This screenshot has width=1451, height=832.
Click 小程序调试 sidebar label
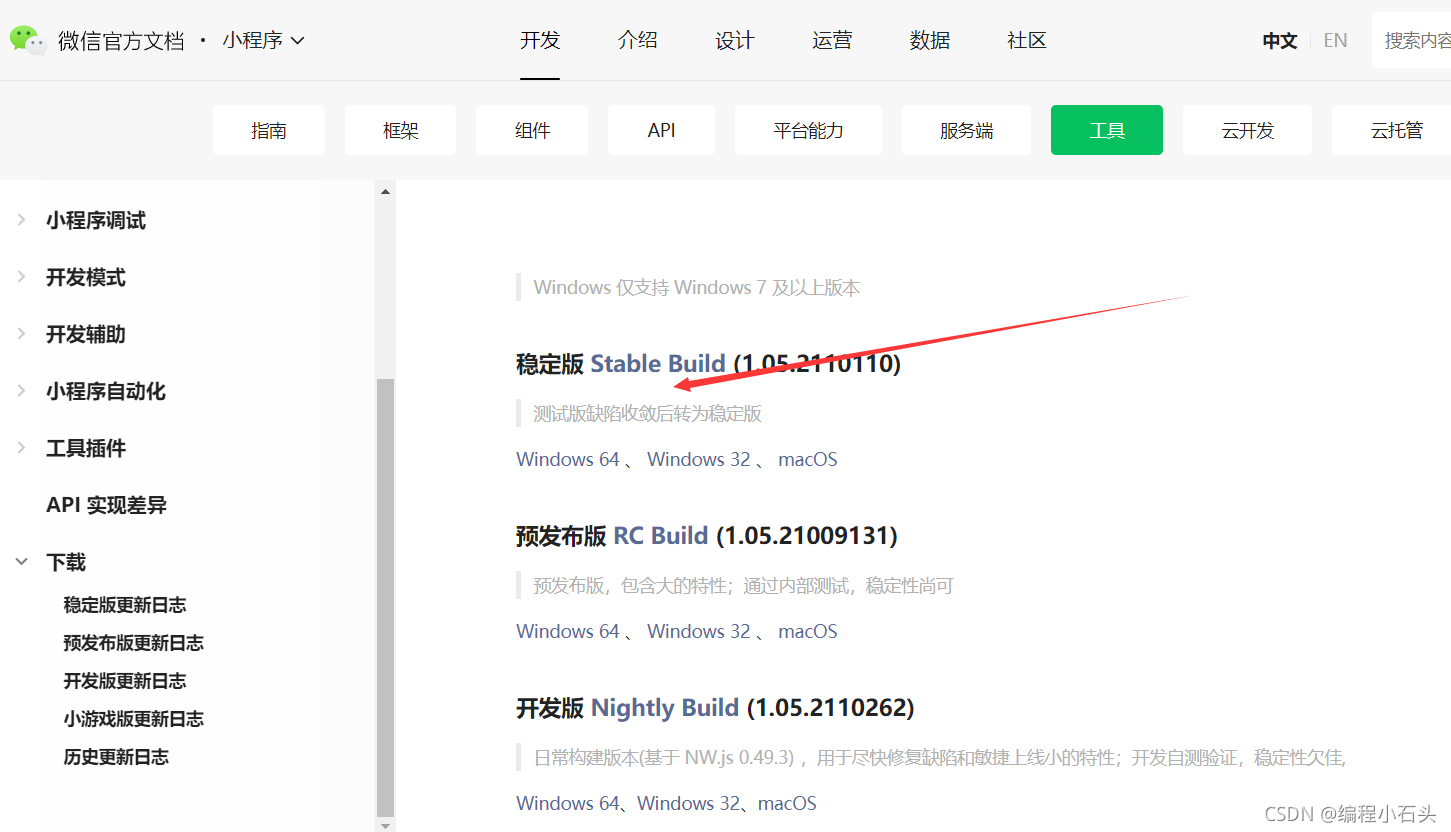tap(96, 220)
